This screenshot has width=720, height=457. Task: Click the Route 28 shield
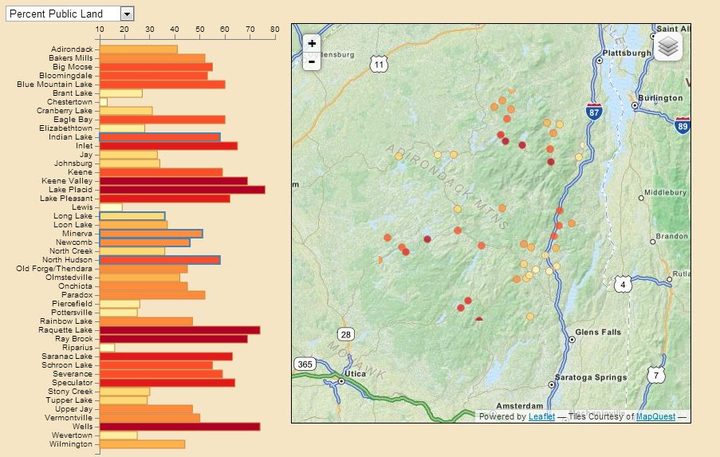[346, 334]
